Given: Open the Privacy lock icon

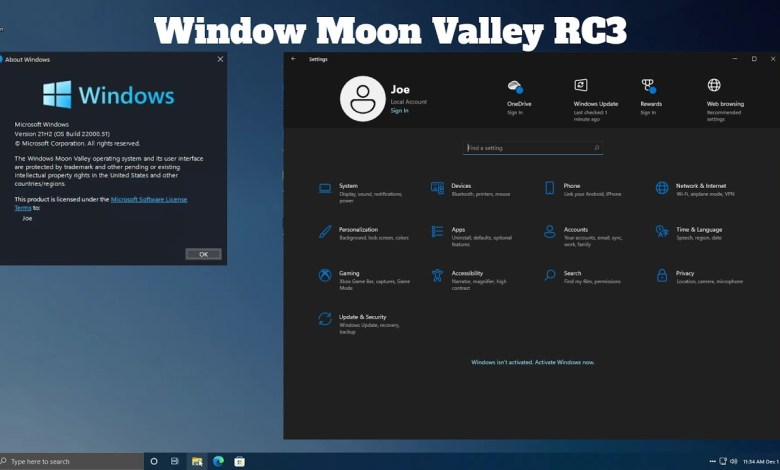Looking at the screenshot, I should (662, 276).
